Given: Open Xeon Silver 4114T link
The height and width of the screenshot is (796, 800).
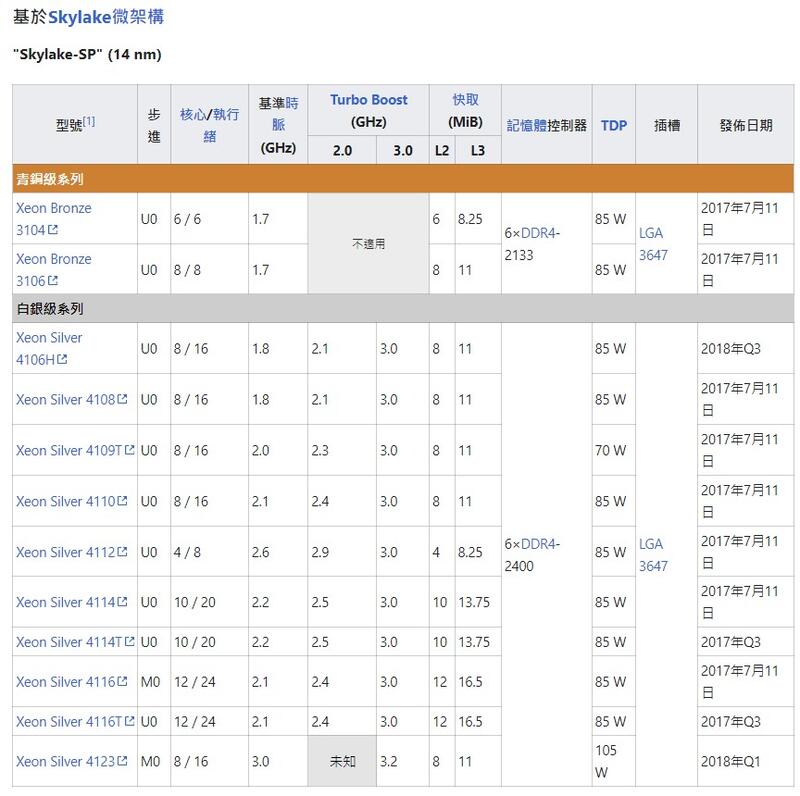Looking at the screenshot, I should [x=69, y=642].
